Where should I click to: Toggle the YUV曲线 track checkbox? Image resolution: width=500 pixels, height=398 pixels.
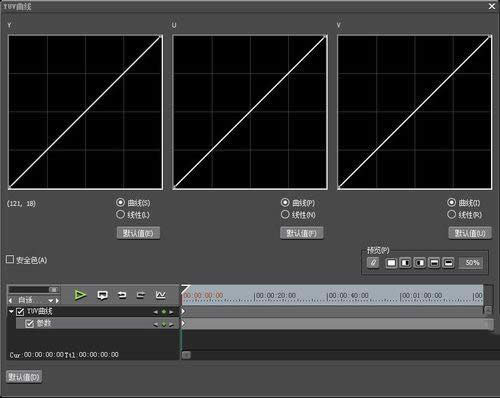tap(20, 312)
